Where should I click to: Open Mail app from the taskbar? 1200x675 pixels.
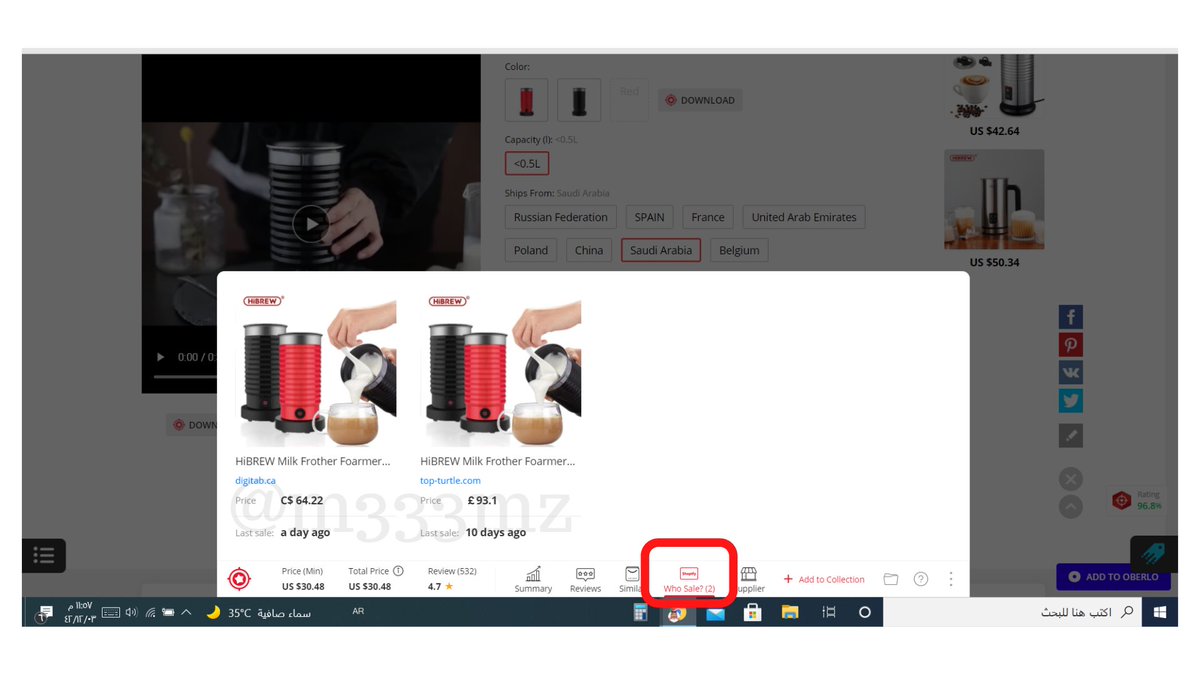[x=715, y=612]
